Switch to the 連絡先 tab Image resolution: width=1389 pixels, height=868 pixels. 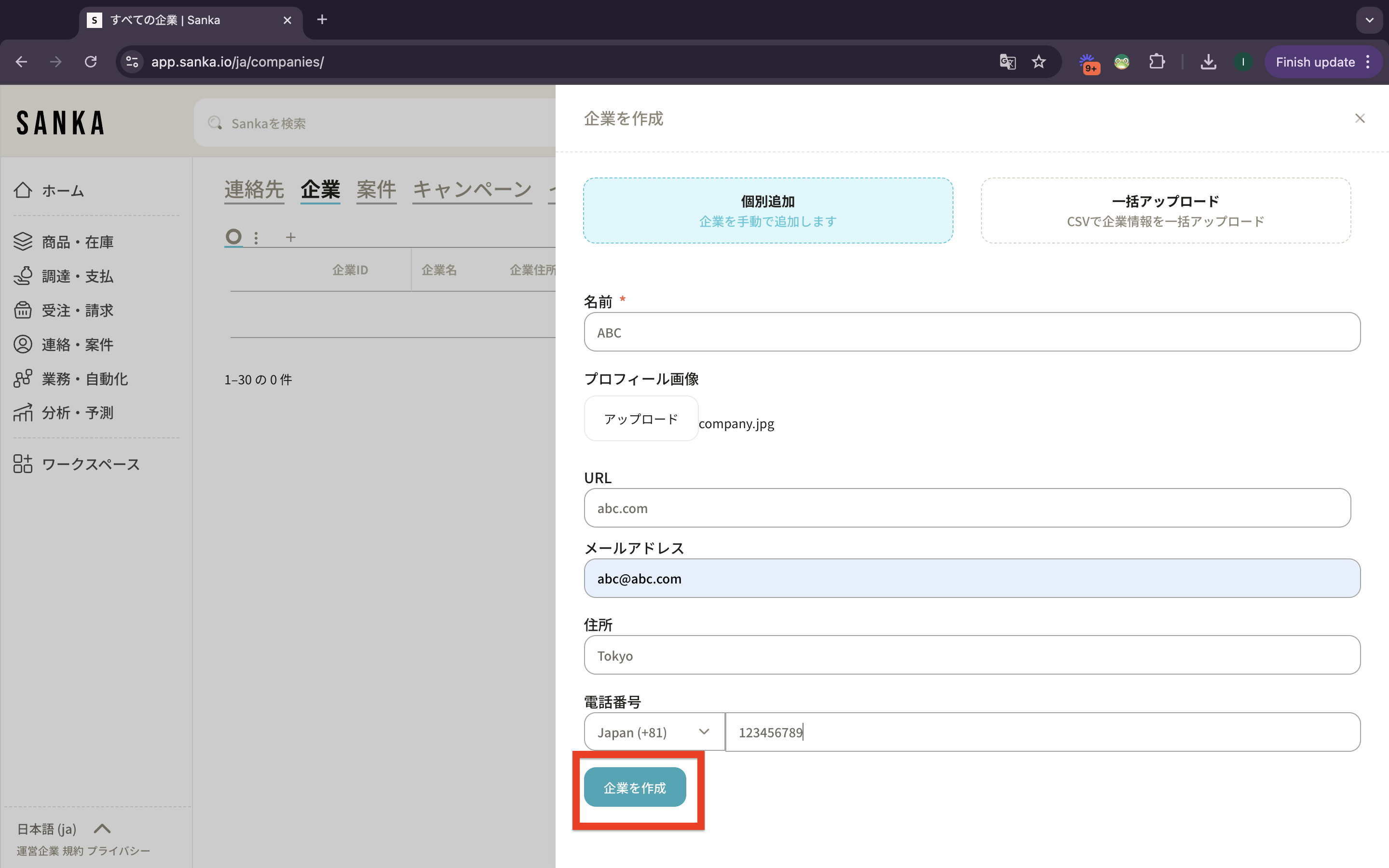254,190
